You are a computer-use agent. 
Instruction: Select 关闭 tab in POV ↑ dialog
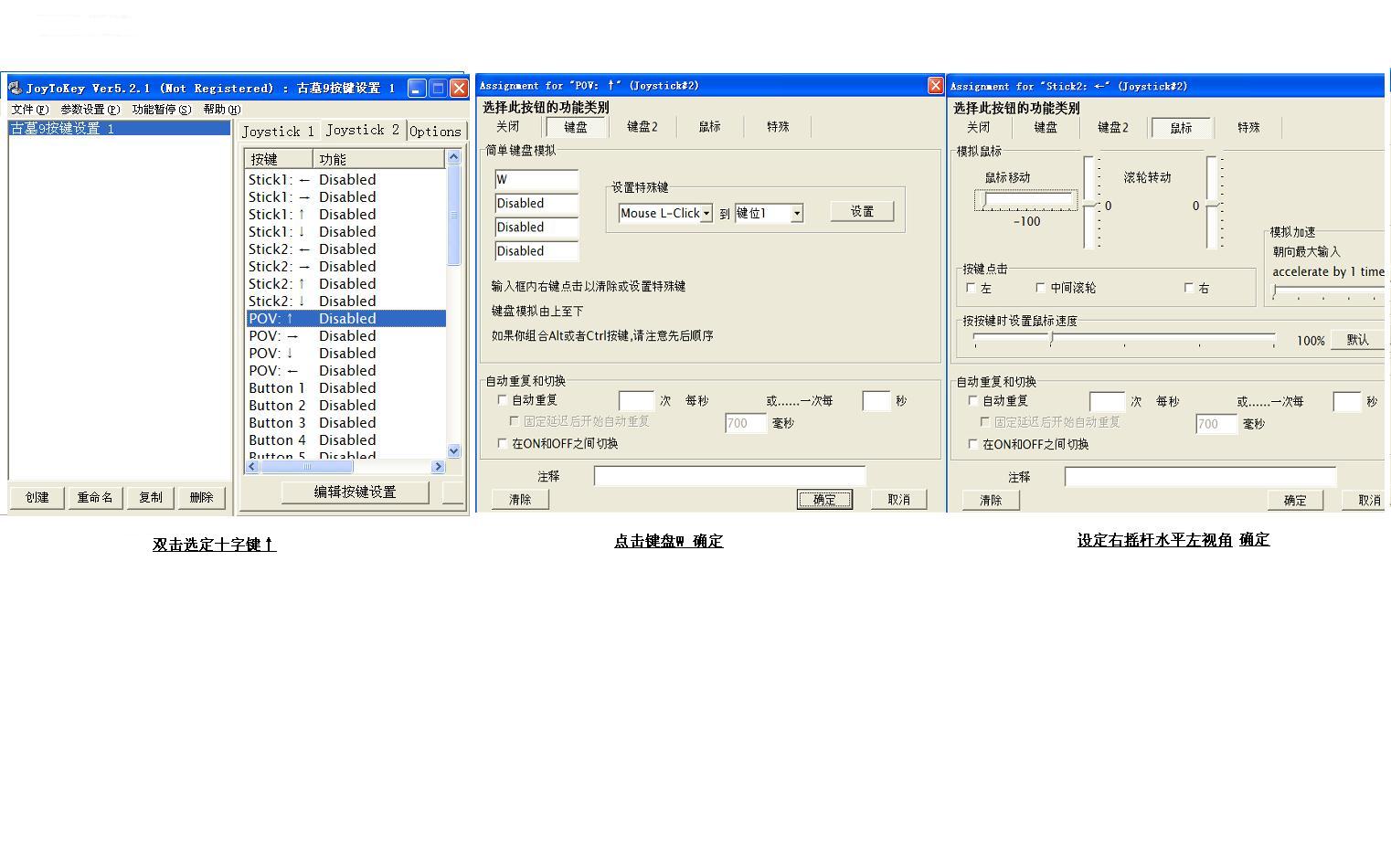[x=507, y=127]
